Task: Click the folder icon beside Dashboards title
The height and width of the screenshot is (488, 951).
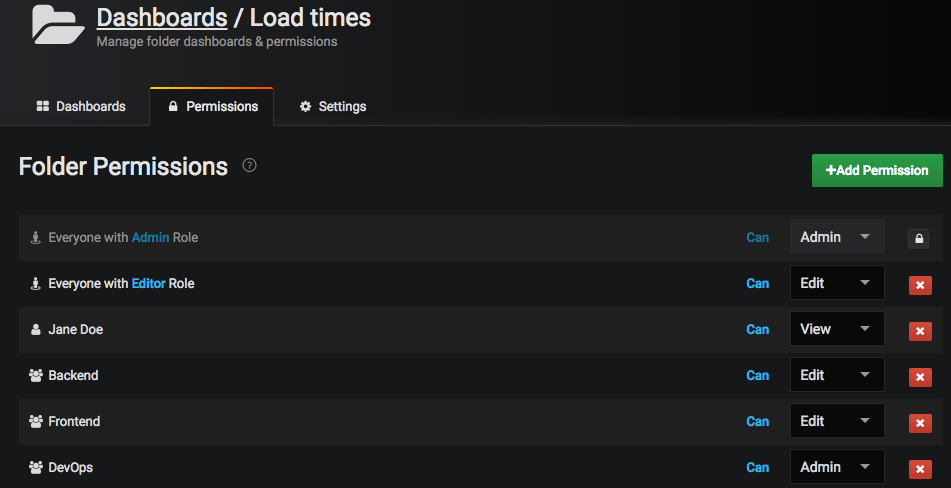Action: coord(58,24)
